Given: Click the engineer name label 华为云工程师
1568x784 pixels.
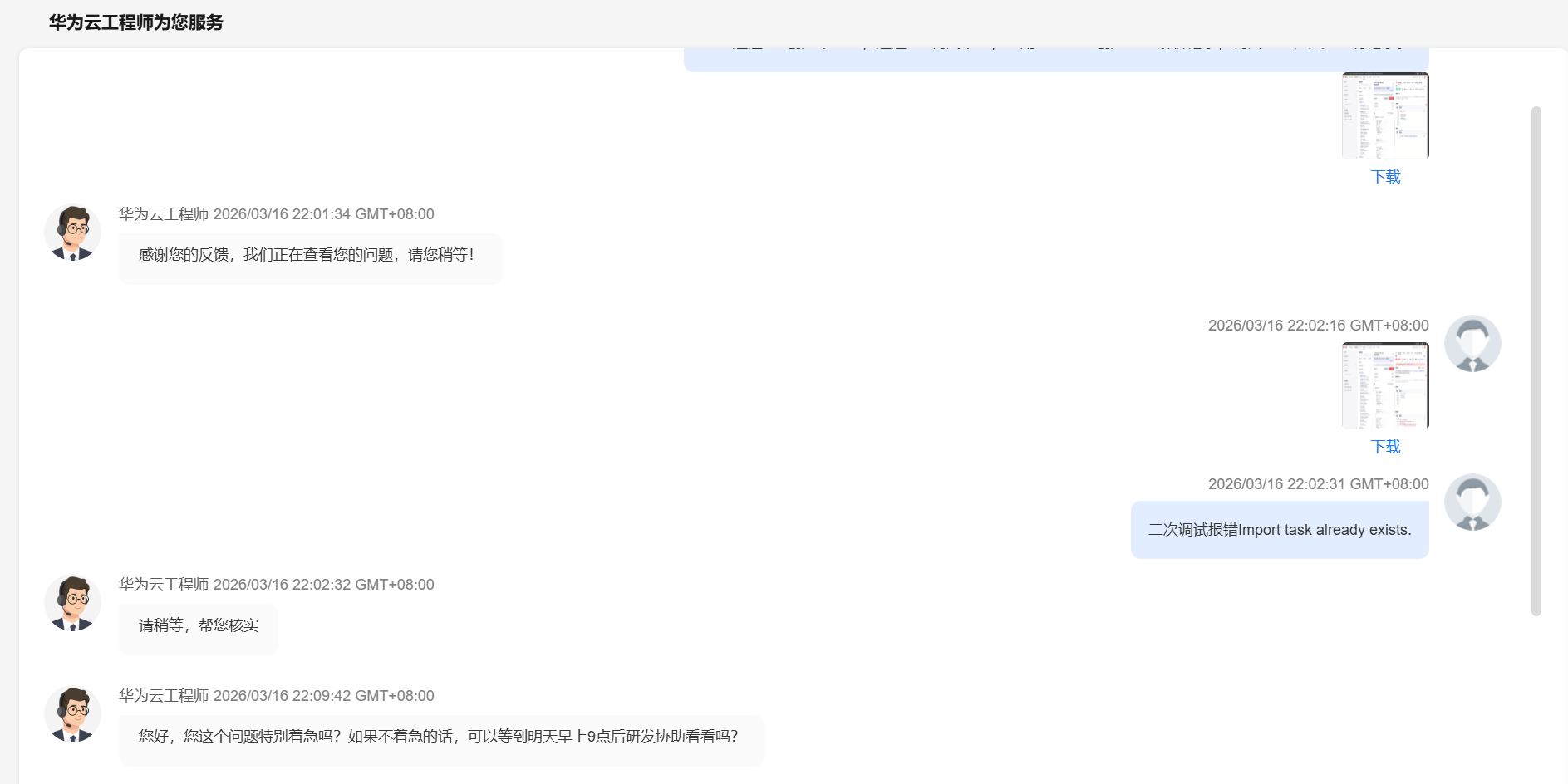Looking at the screenshot, I should (x=162, y=214).
